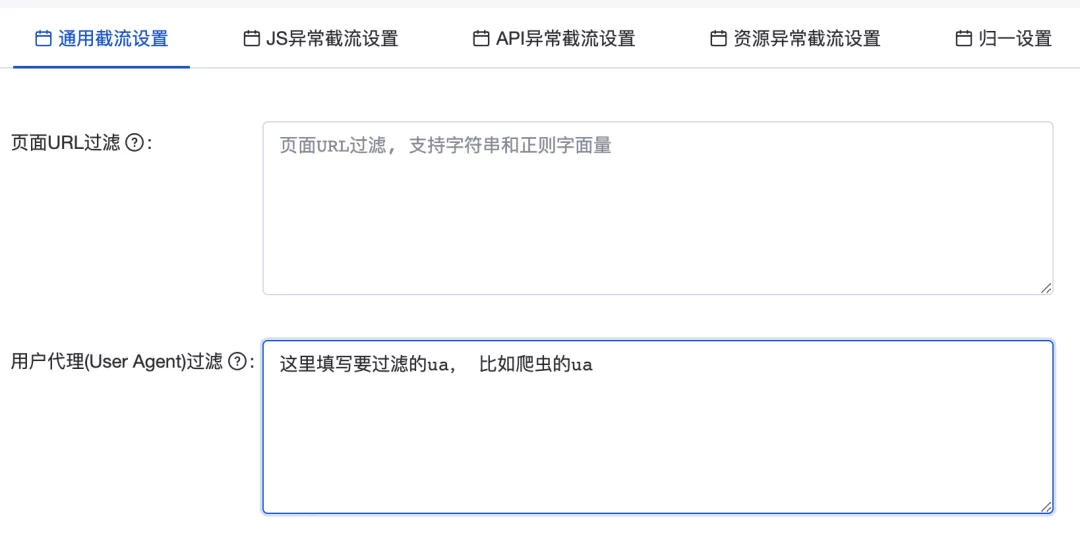
Task: Select the 资源异常截流设置 tab
Action: click(796, 39)
